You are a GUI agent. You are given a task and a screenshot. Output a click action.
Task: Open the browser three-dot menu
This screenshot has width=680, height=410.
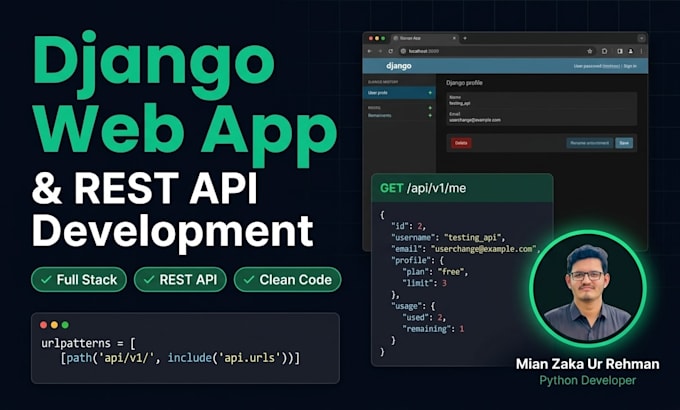point(641,51)
